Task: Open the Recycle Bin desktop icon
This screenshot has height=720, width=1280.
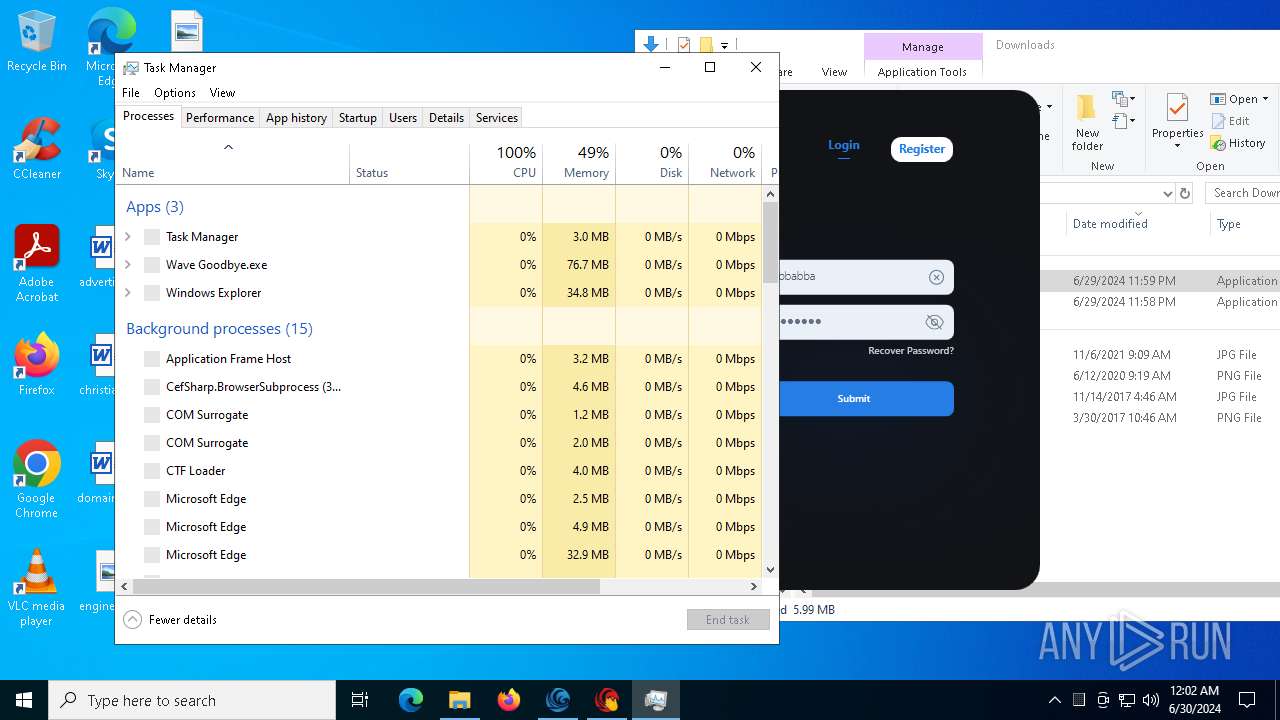Action: (36, 41)
